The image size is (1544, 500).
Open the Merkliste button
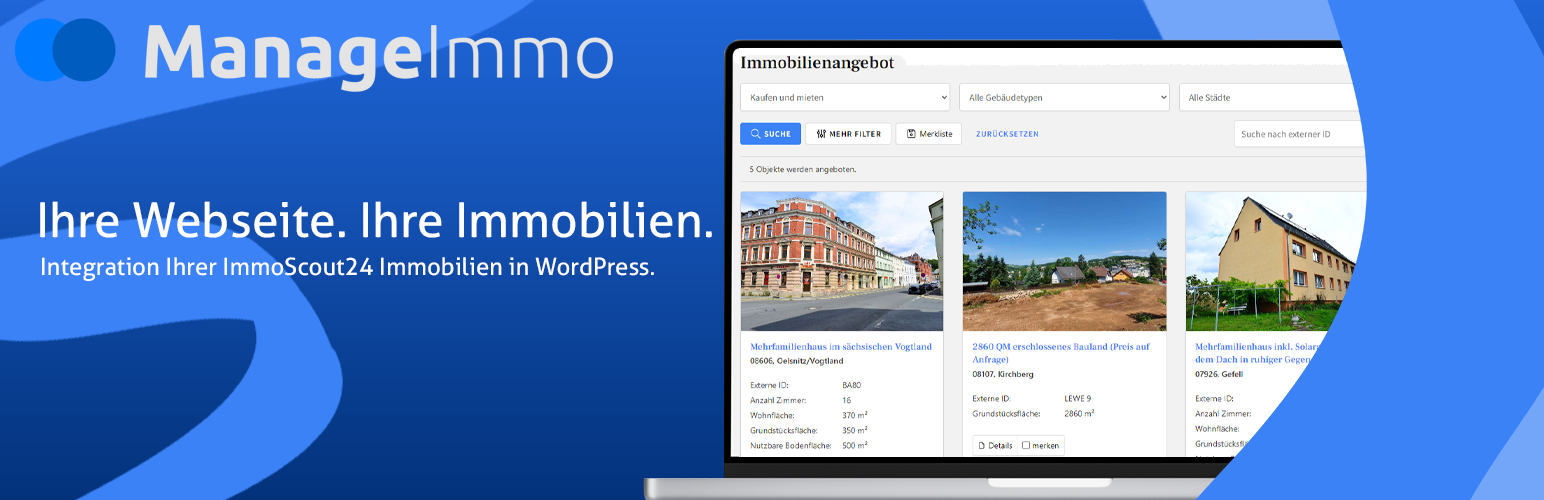pyautogui.click(x=929, y=134)
